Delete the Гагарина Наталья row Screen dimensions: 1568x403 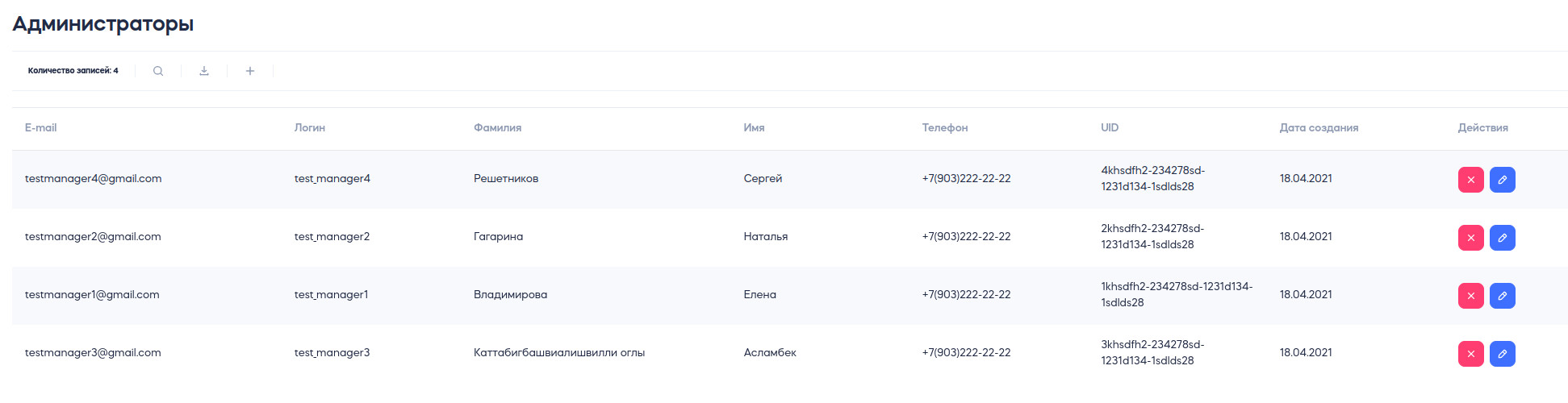pos(1471,238)
